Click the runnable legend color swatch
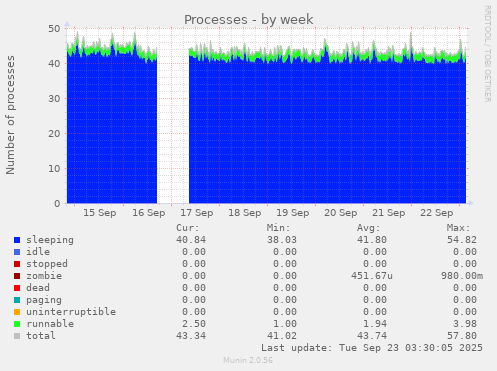 (x=17, y=324)
